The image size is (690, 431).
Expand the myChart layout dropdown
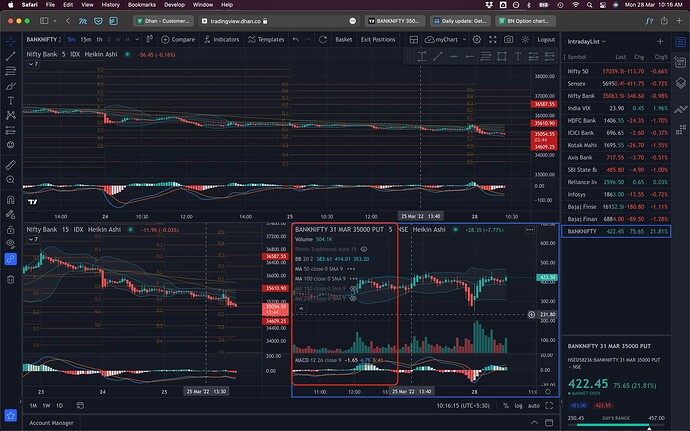pos(464,40)
